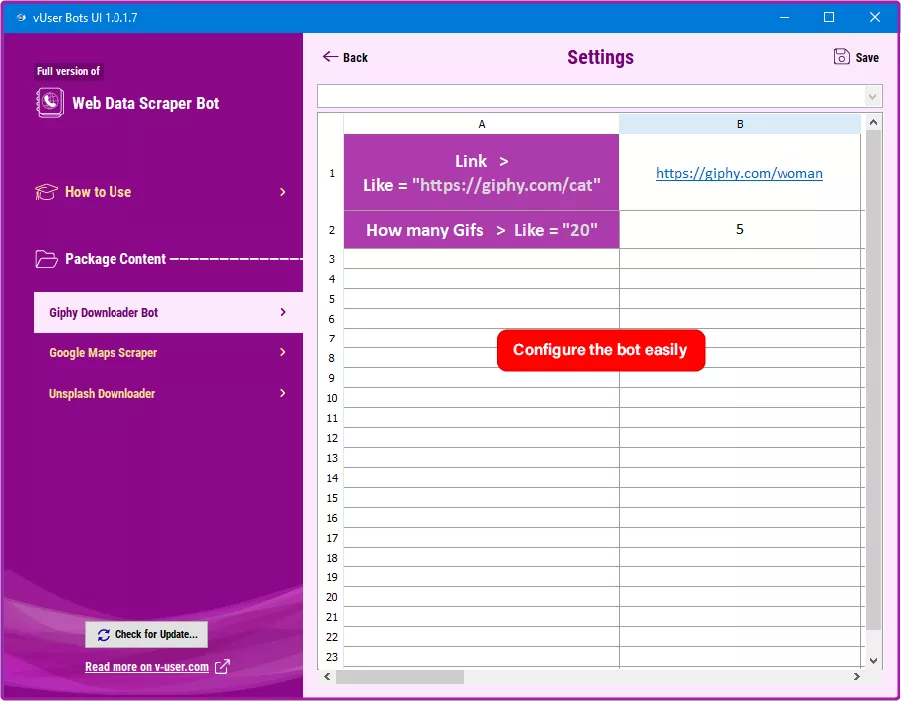Viewport: 901px width, 701px height.
Task: Open the dropdown arrow above the spreadsheet
Action: tap(873, 97)
